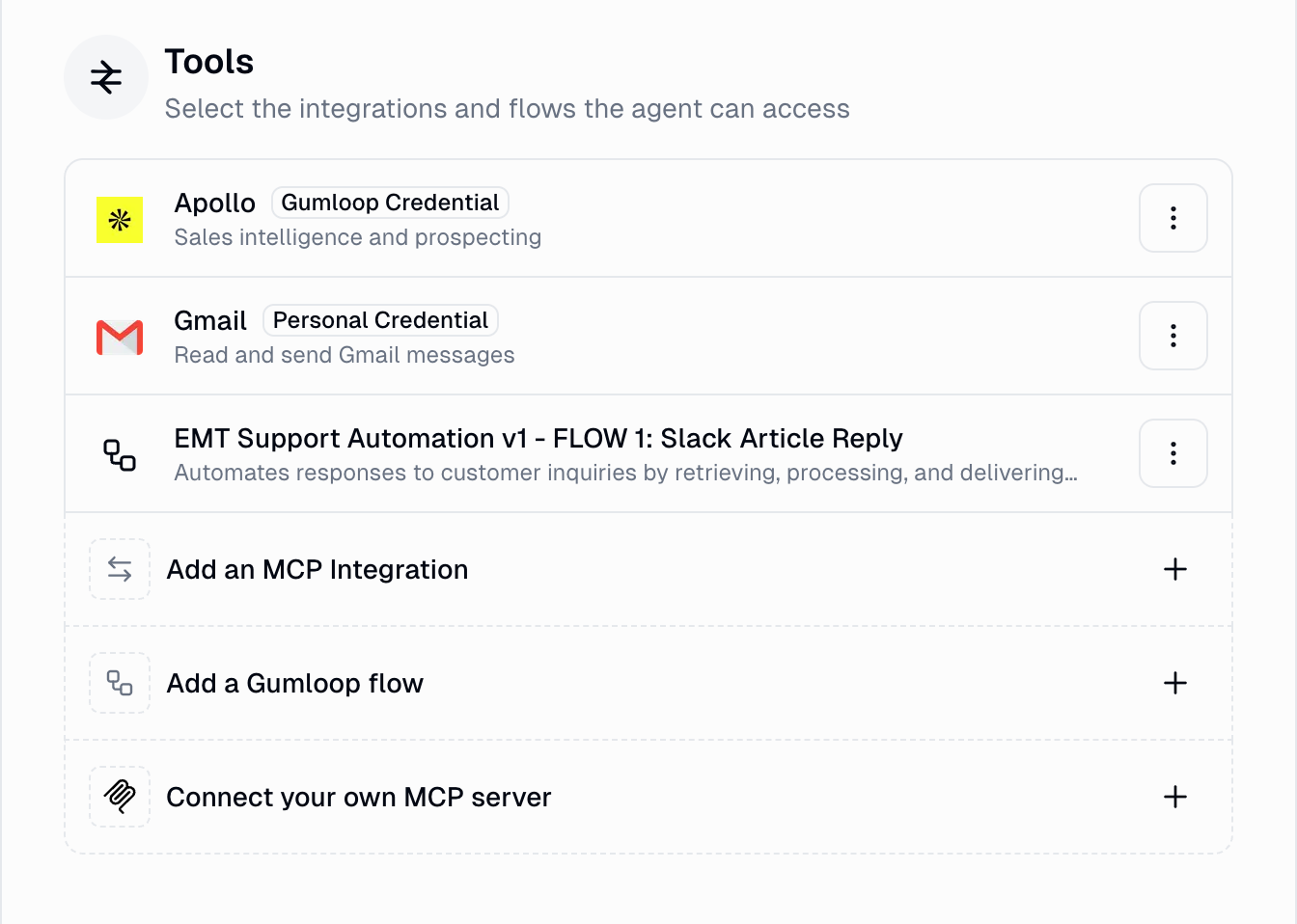Image resolution: width=1297 pixels, height=924 pixels.
Task: Click the MCP Integration arrows icon
Action: (x=120, y=569)
